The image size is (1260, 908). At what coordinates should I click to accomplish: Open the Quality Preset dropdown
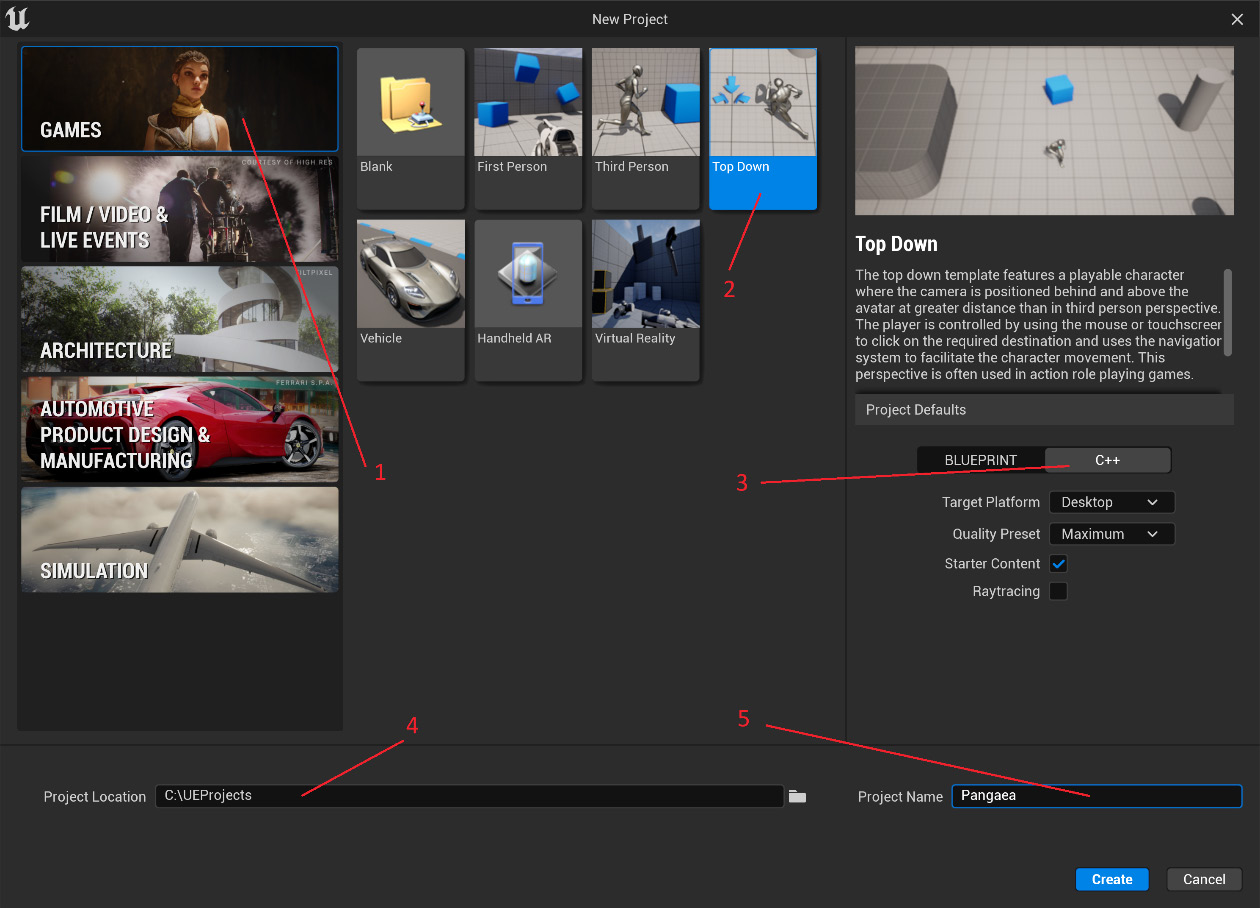click(x=1111, y=534)
